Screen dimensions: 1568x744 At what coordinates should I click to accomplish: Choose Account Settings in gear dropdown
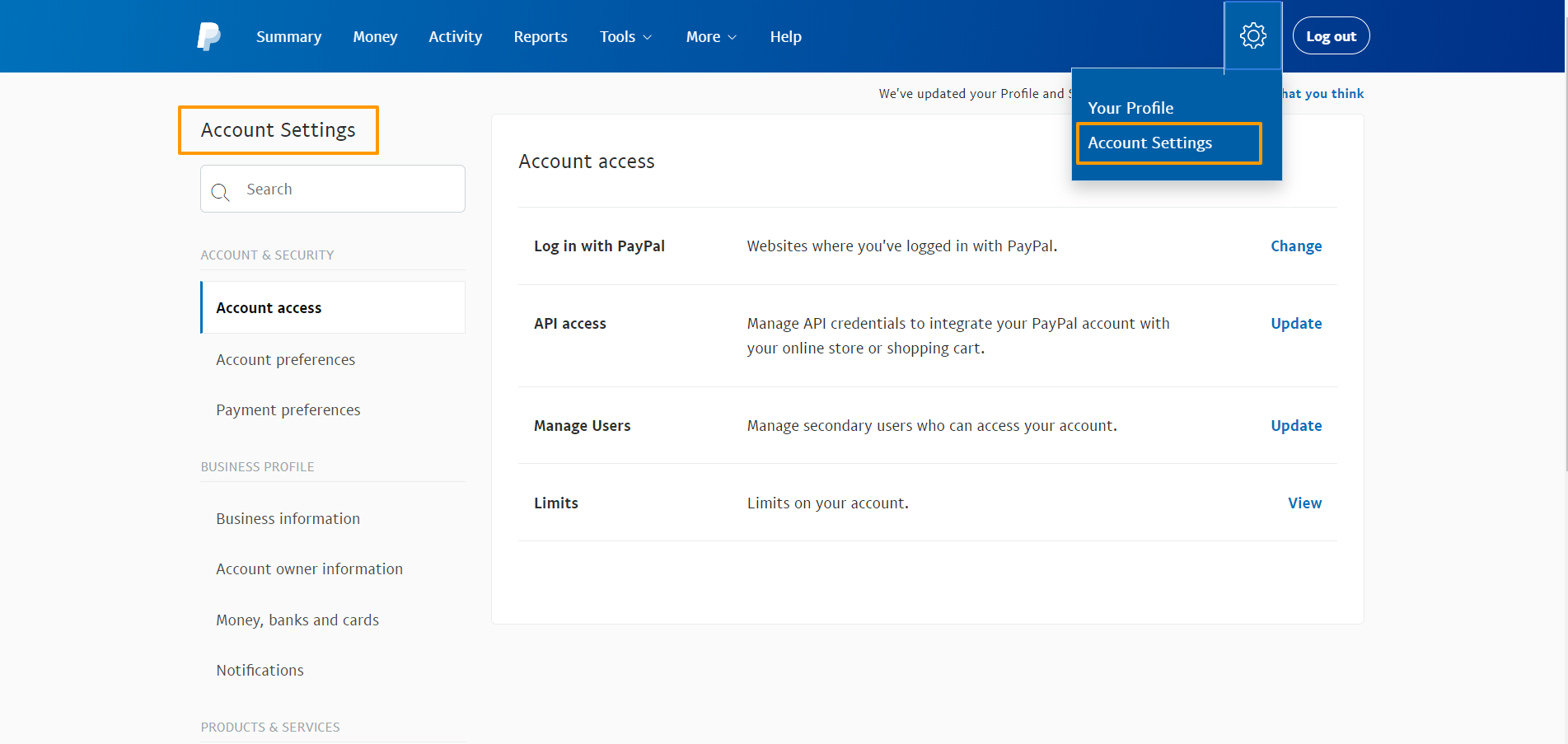tap(1149, 143)
